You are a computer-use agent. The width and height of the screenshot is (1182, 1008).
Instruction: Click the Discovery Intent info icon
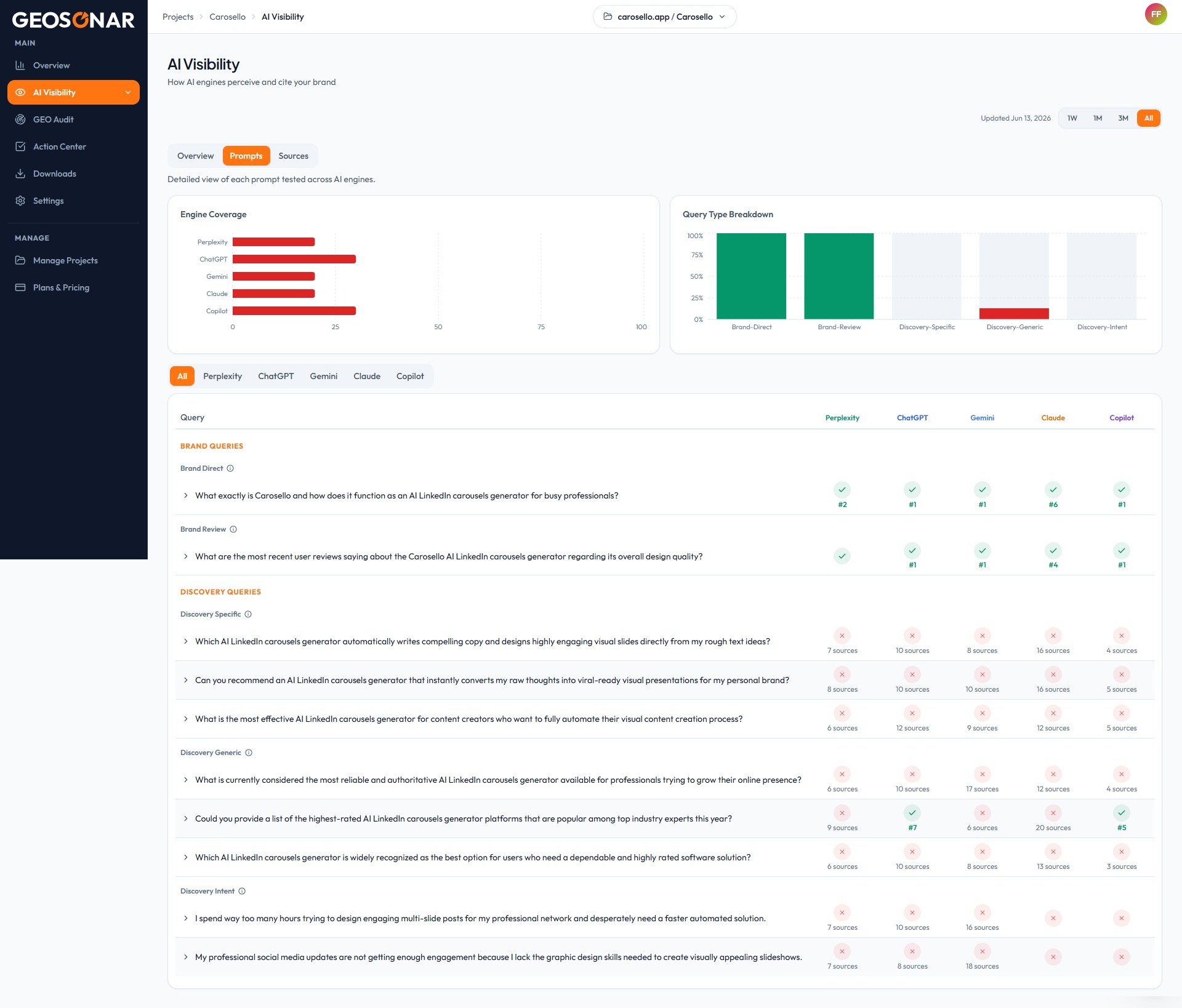pyautogui.click(x=242, y=891)
